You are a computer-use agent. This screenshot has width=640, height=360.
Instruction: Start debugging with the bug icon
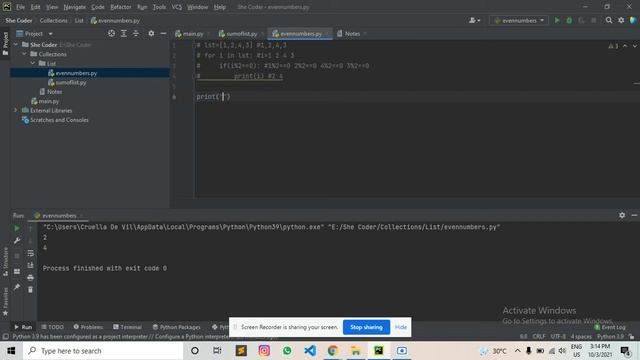(x=569, y=20)
